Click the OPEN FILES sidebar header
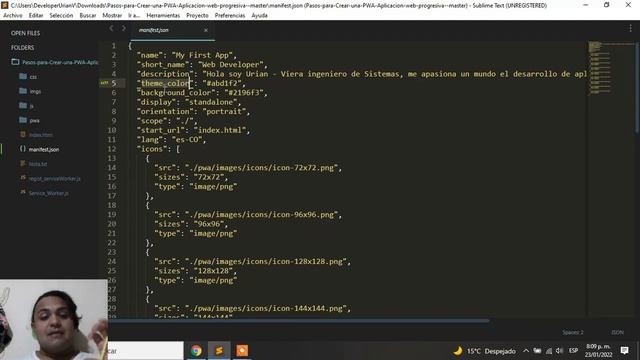The image size is (640, 360). (x=25, y=33)
